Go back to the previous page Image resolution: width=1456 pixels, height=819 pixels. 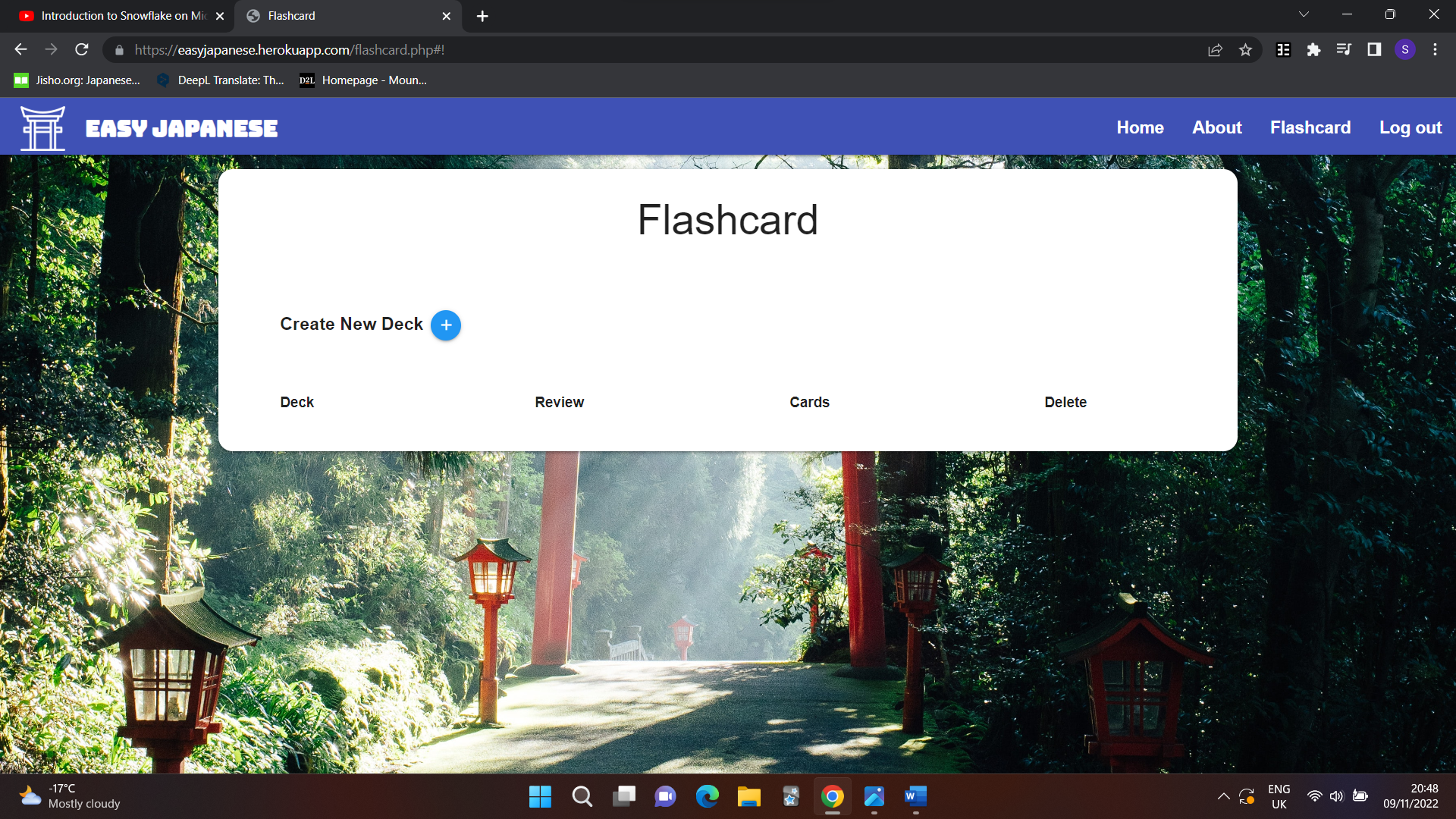pyautogui.click(x=20, y=49)
